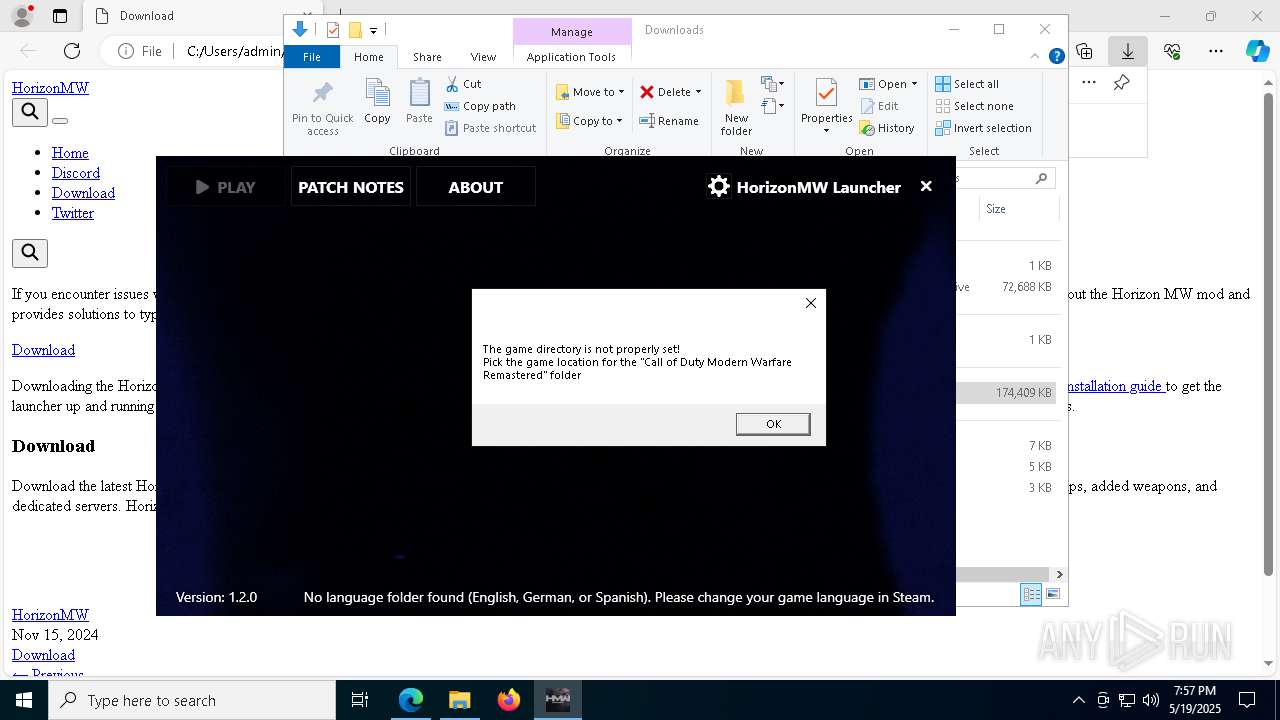
Task: Click the Copy icon in Explorer ribbon
Action: point(377,102)
